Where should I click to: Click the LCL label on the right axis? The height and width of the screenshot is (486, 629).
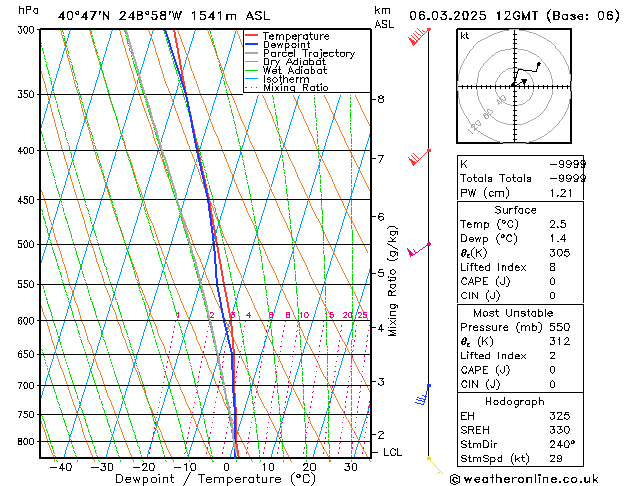(393, 452)
